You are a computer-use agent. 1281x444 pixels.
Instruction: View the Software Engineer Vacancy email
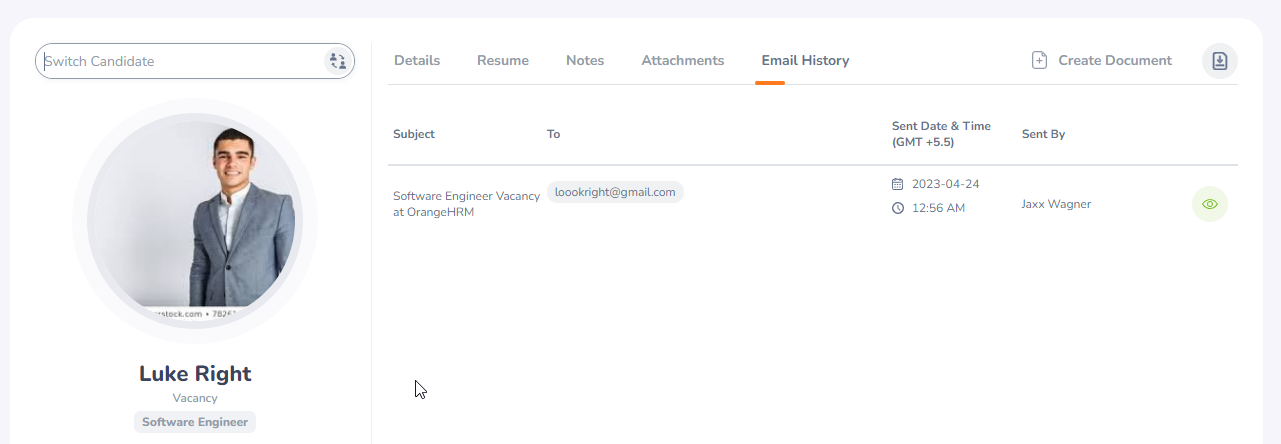pyautogui.click(x=1210, y=204)
